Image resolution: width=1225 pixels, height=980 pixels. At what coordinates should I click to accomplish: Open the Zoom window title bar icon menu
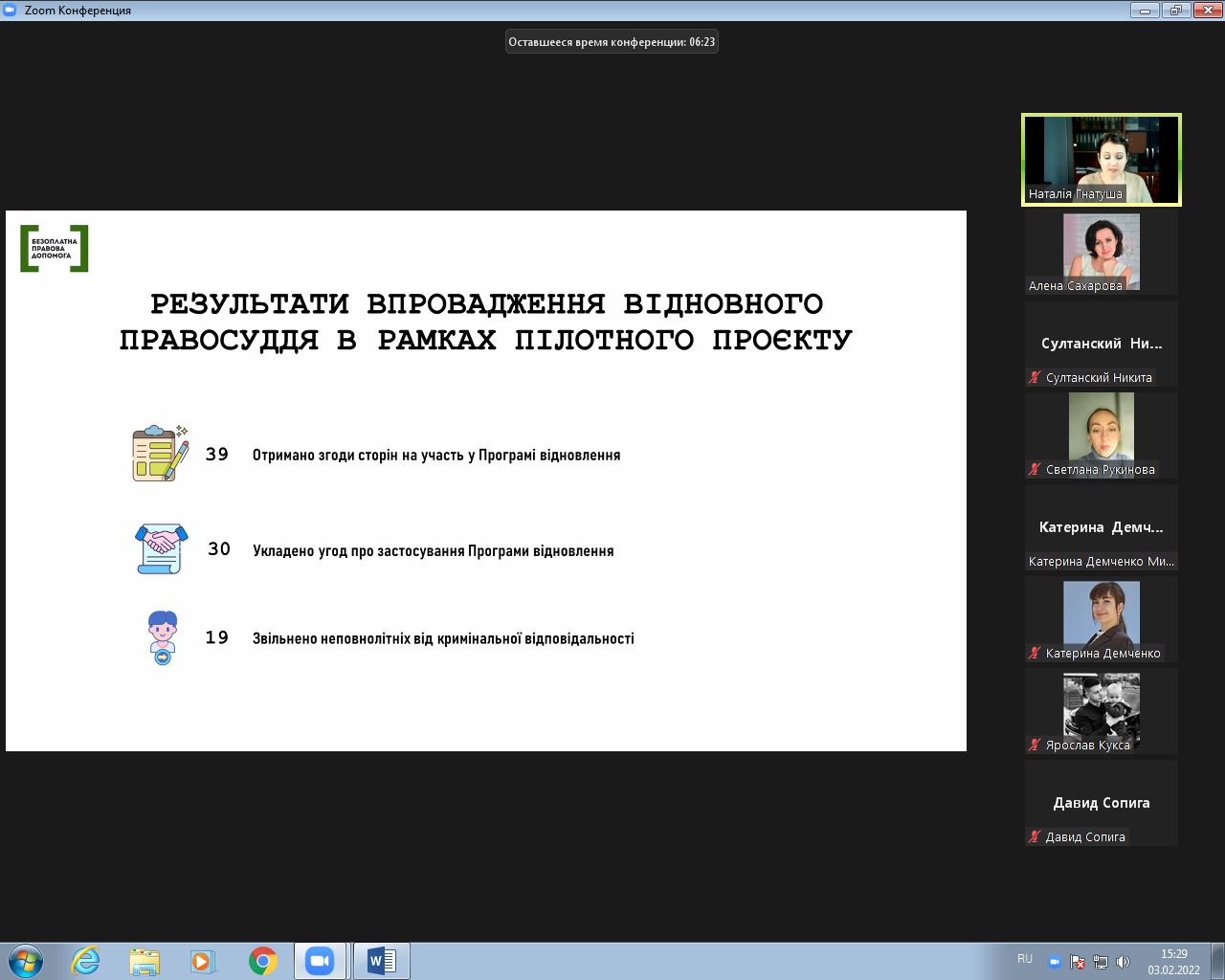[x=11, y=10]
